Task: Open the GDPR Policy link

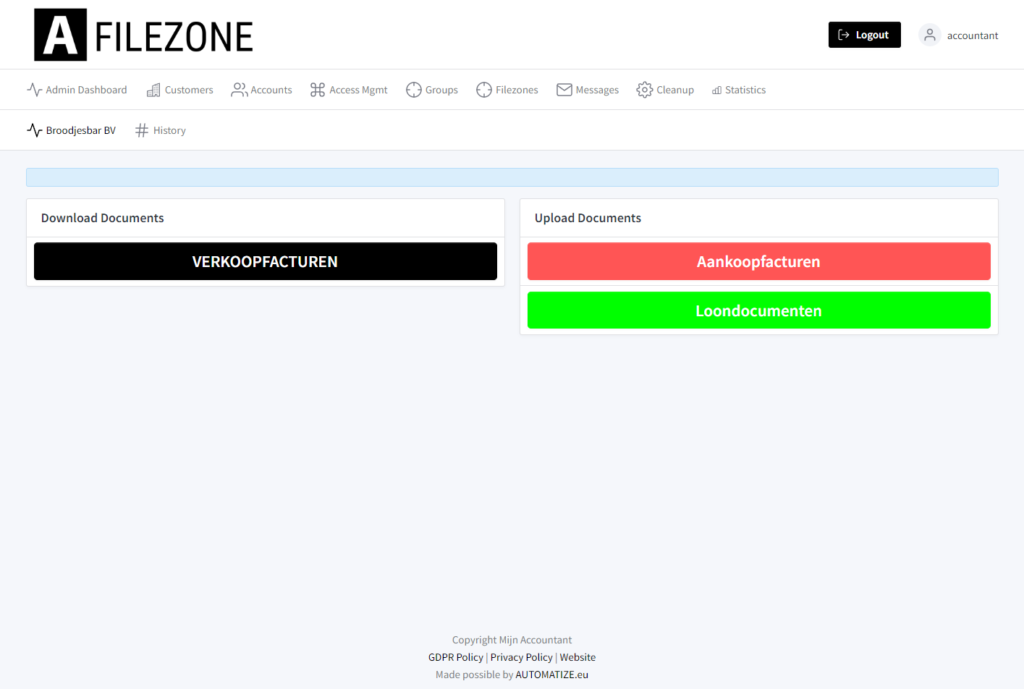Action: (x=456, y=657)
